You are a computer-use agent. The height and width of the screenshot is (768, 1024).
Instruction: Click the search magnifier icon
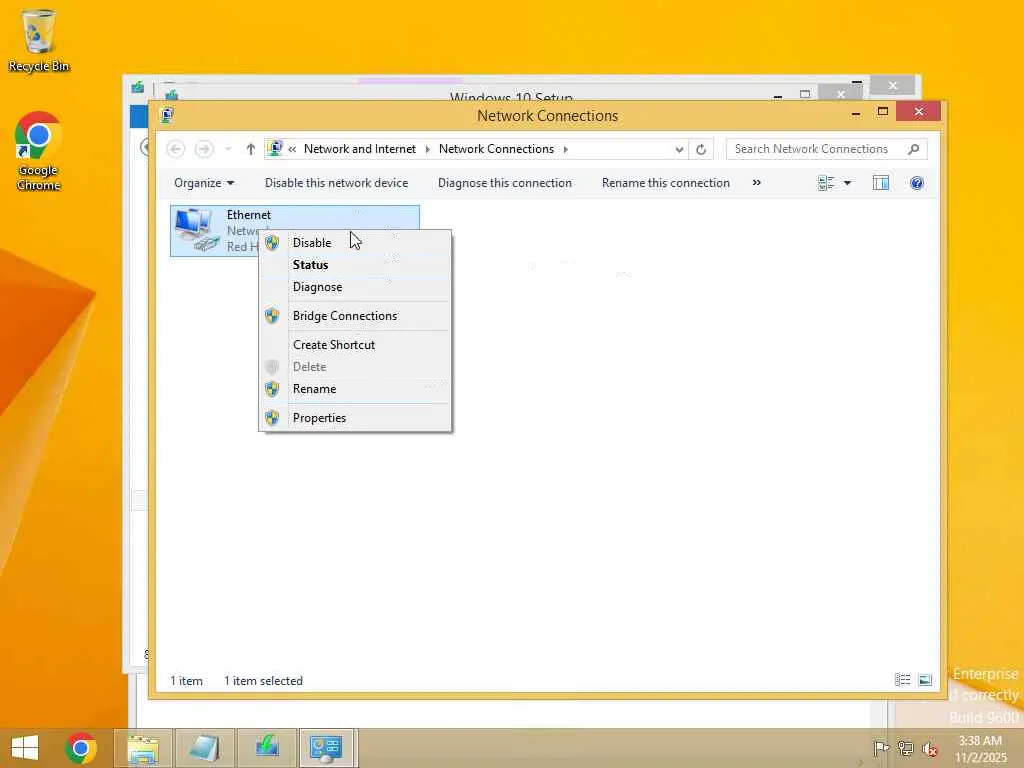coord(914,150)
